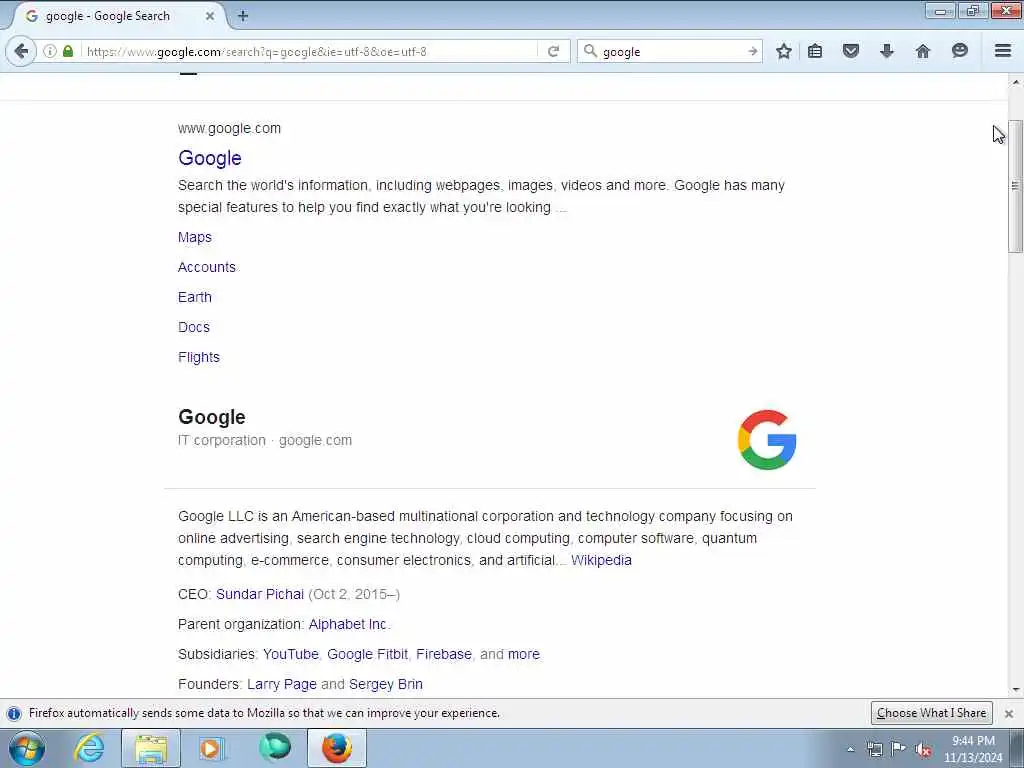The height and width of the screenshot is (768, 1024).
Task: Click the Google G logo image
Action: (x=767, y=440)
